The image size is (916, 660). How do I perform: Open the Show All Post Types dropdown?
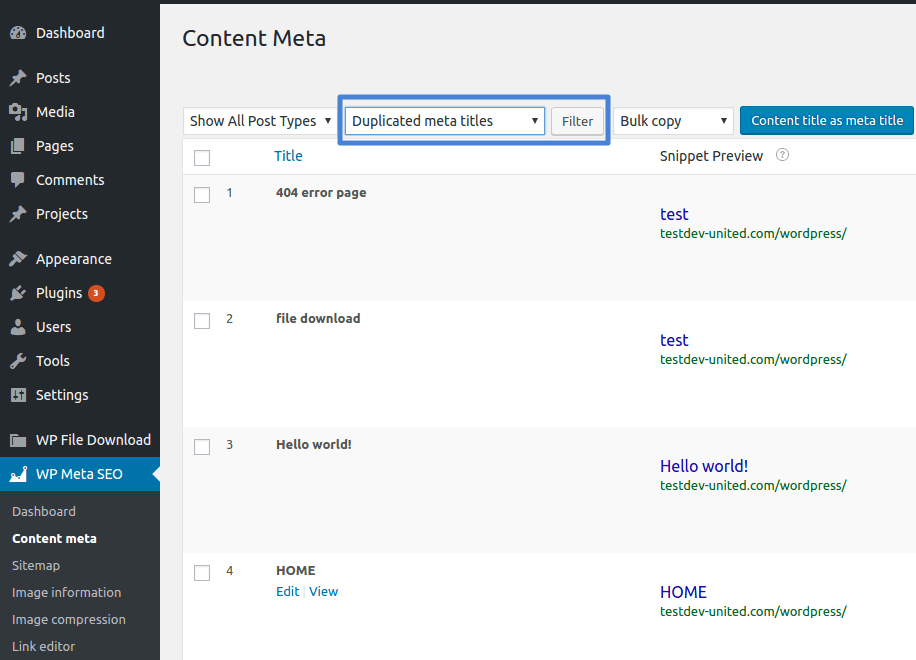[260, 121]
